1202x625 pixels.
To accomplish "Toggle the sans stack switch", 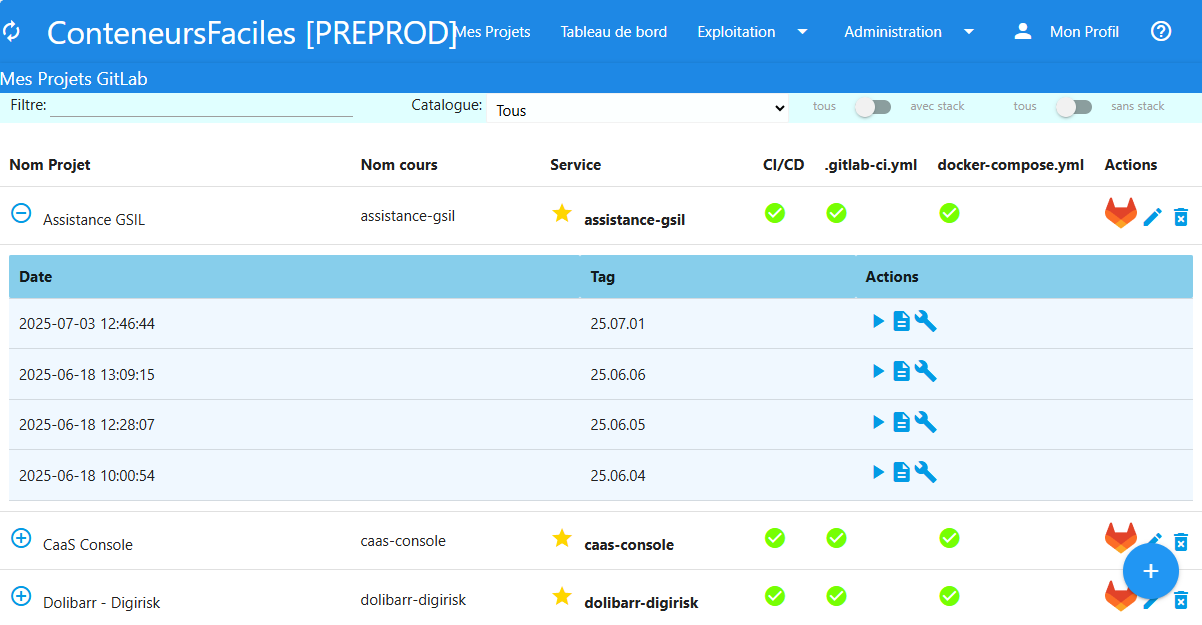I will [1074, 106].
